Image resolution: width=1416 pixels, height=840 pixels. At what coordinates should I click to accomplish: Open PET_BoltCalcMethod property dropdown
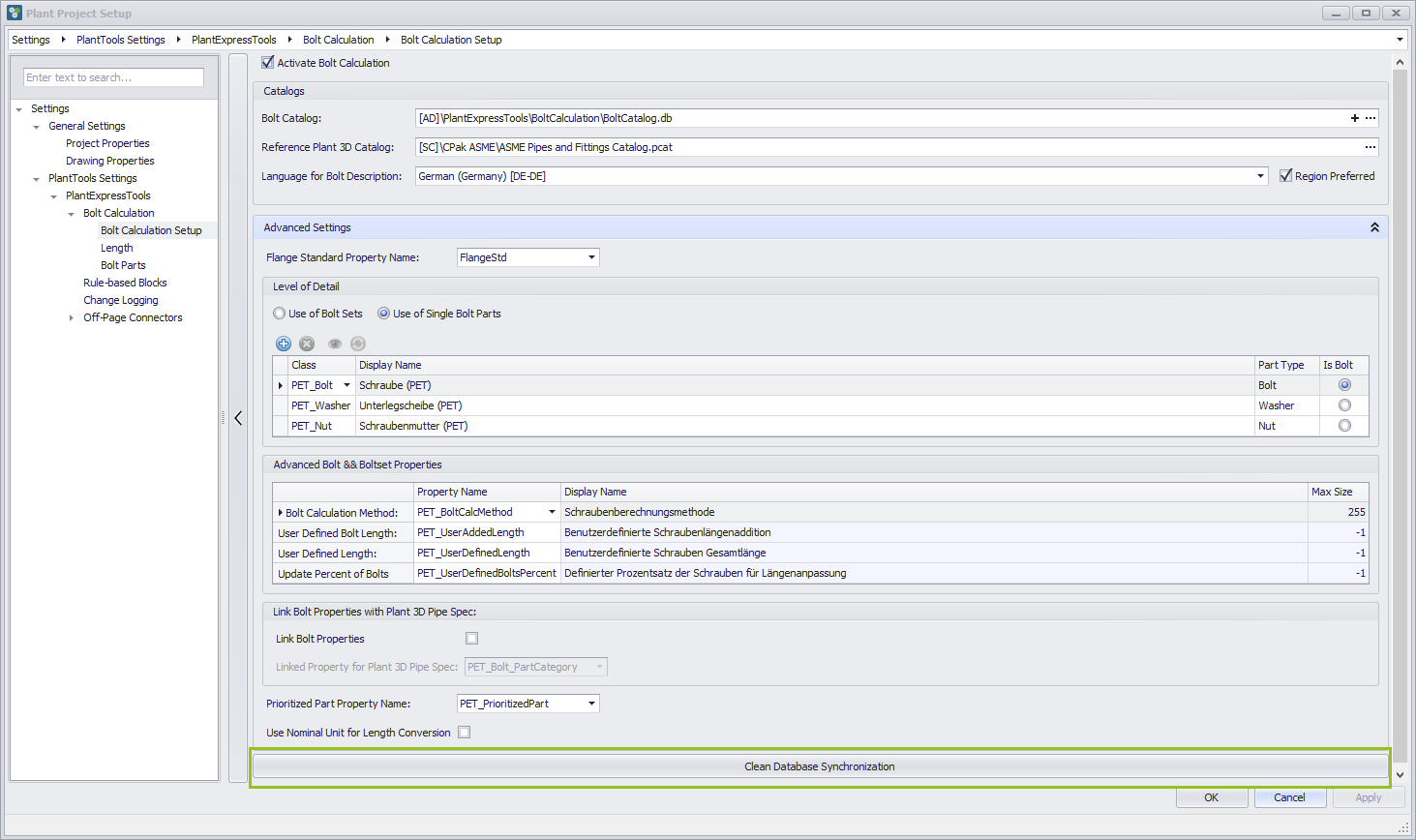[553, 512]
